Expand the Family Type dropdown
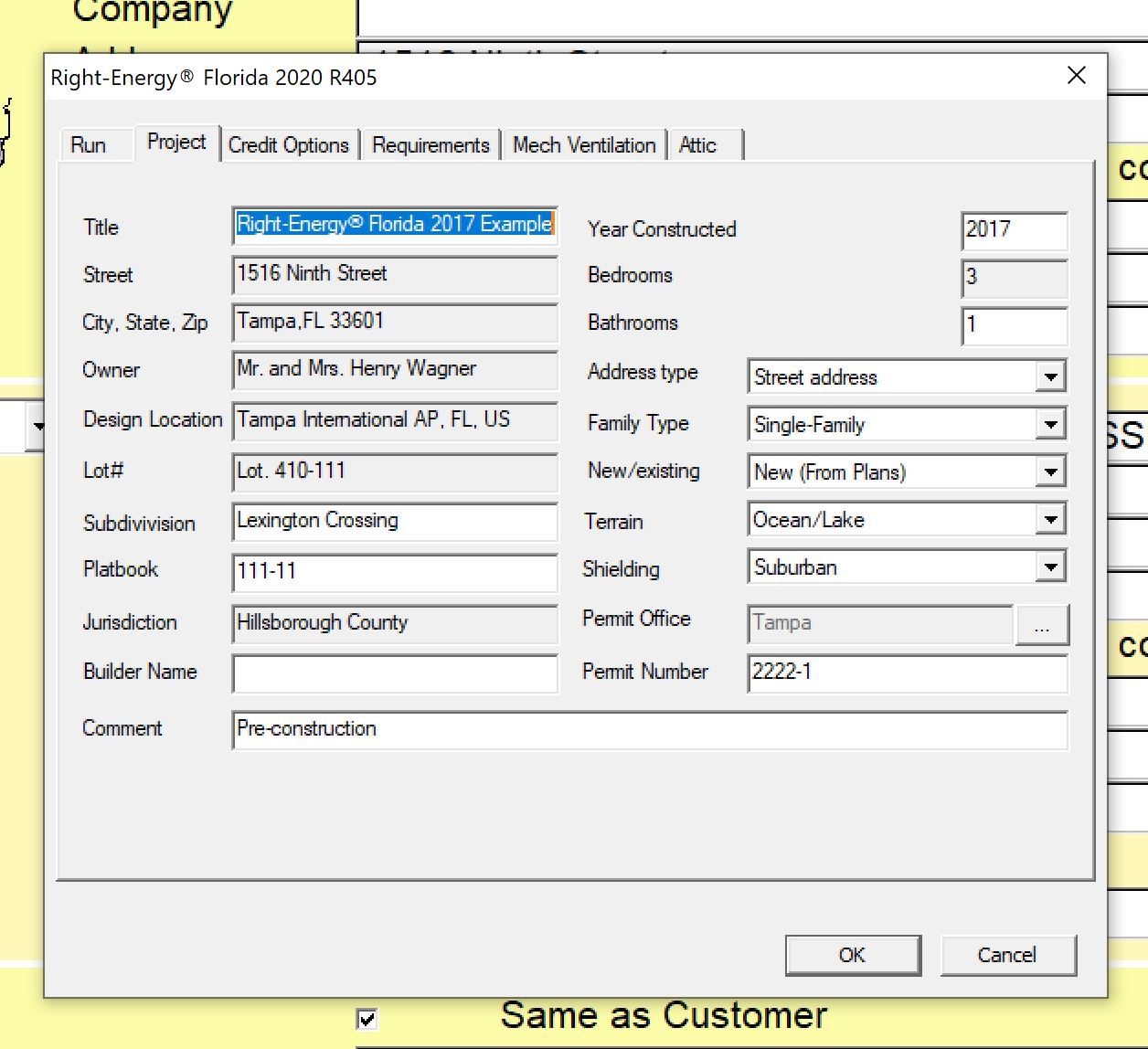The height and width of the screenshot is (1049, 1148). (x=1051, y=424)
